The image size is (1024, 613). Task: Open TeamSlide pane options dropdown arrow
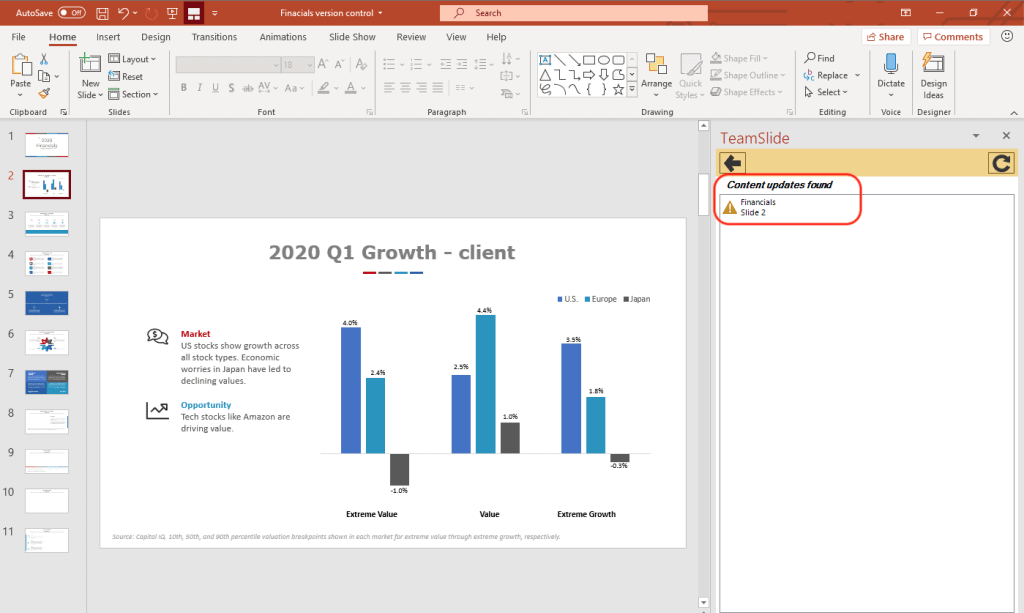975,136
